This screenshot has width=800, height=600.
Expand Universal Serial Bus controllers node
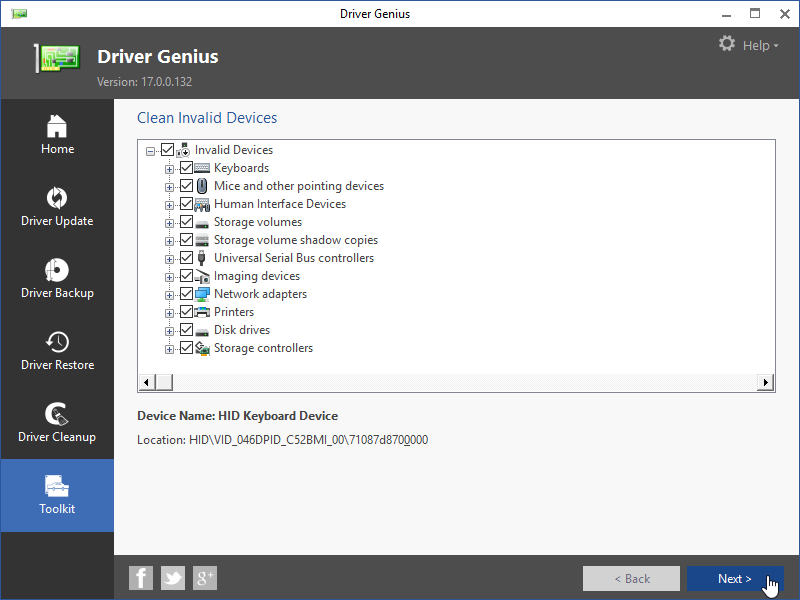(169, 259)
